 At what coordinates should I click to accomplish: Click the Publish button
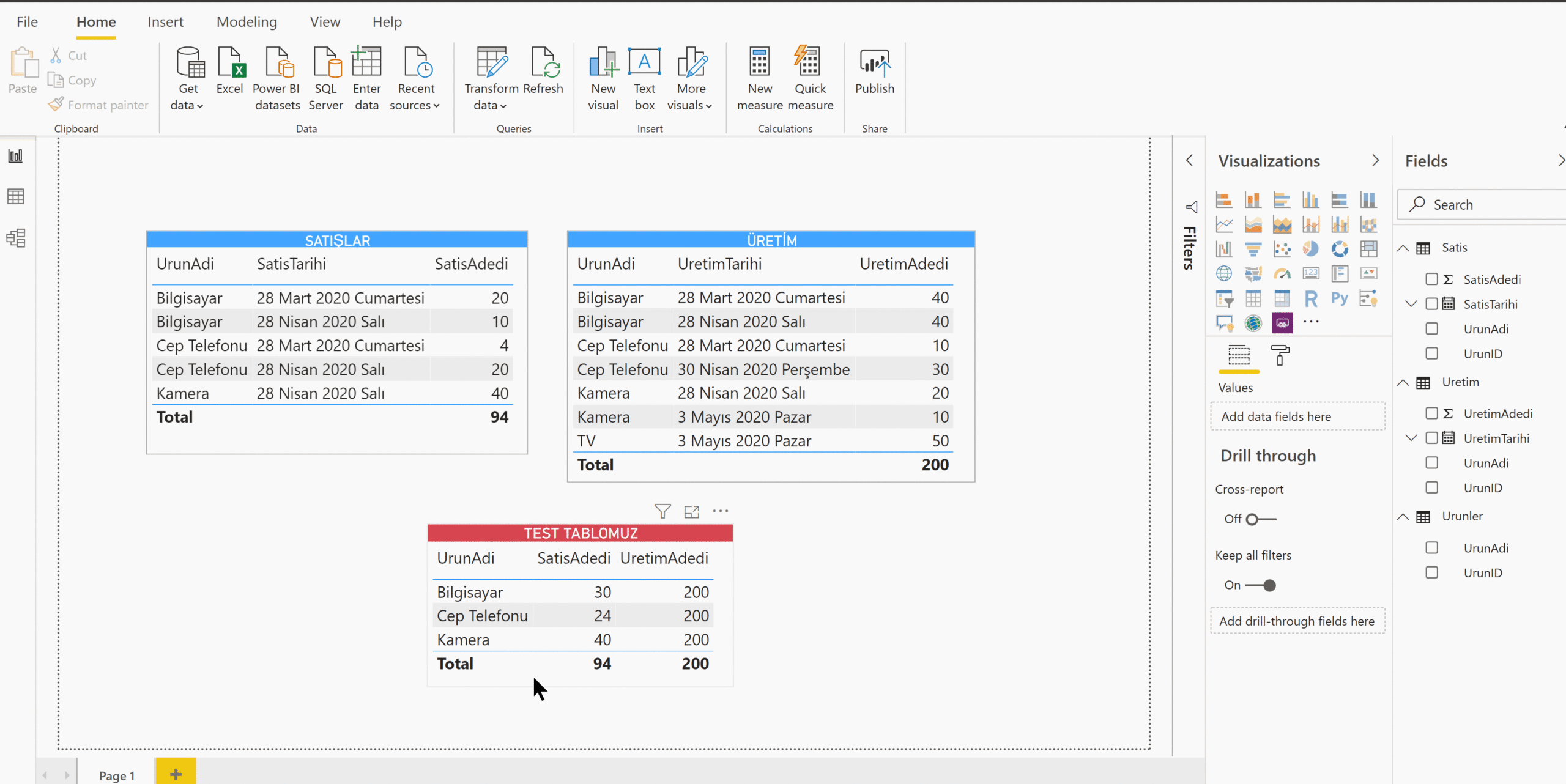tap(875, 71)
